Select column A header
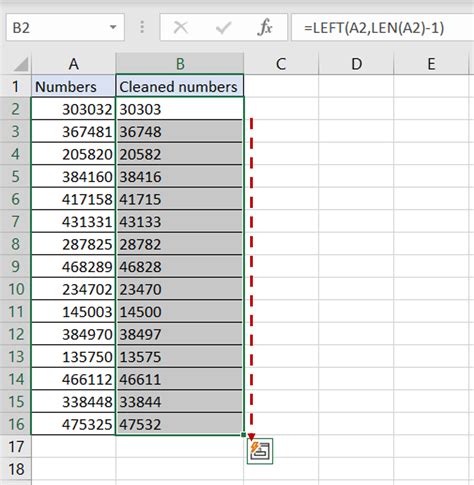Viewport: 474px width, 485px height. (x=73, y=64)
